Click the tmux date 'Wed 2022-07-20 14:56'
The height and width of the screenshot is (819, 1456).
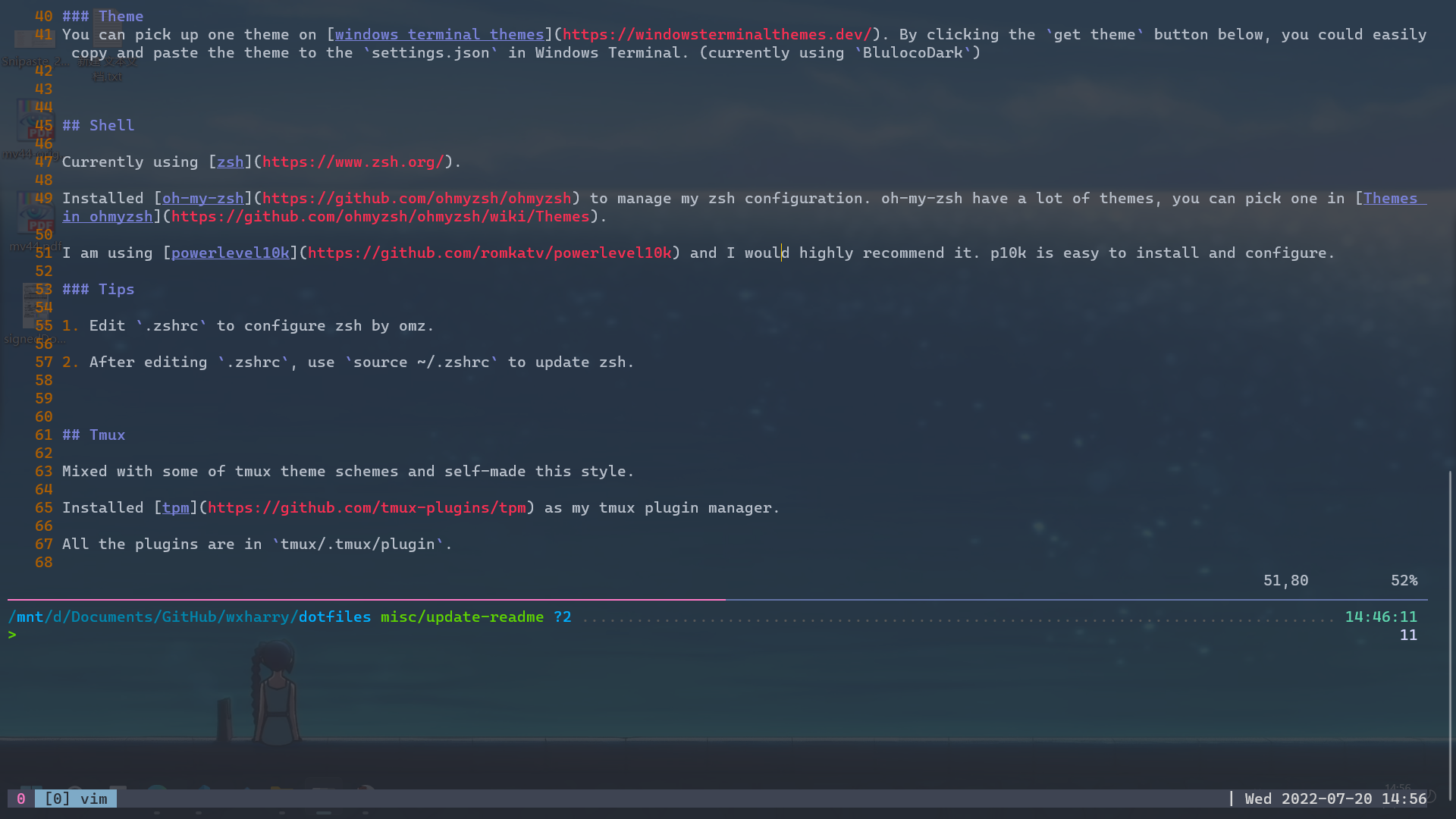tap(1336, 799)
